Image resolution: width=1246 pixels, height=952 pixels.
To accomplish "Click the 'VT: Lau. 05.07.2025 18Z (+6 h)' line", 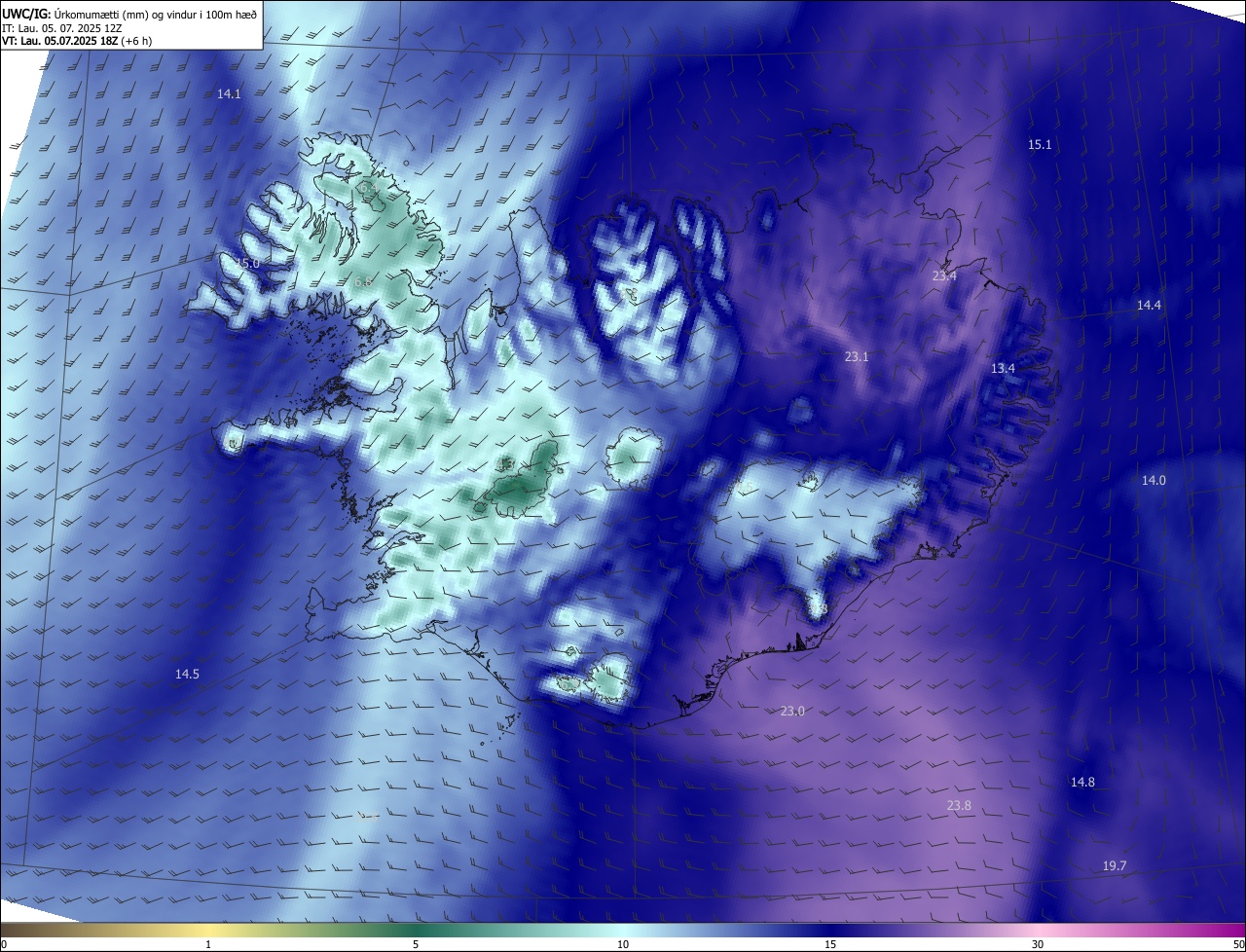I will click(x=77, y=41).
